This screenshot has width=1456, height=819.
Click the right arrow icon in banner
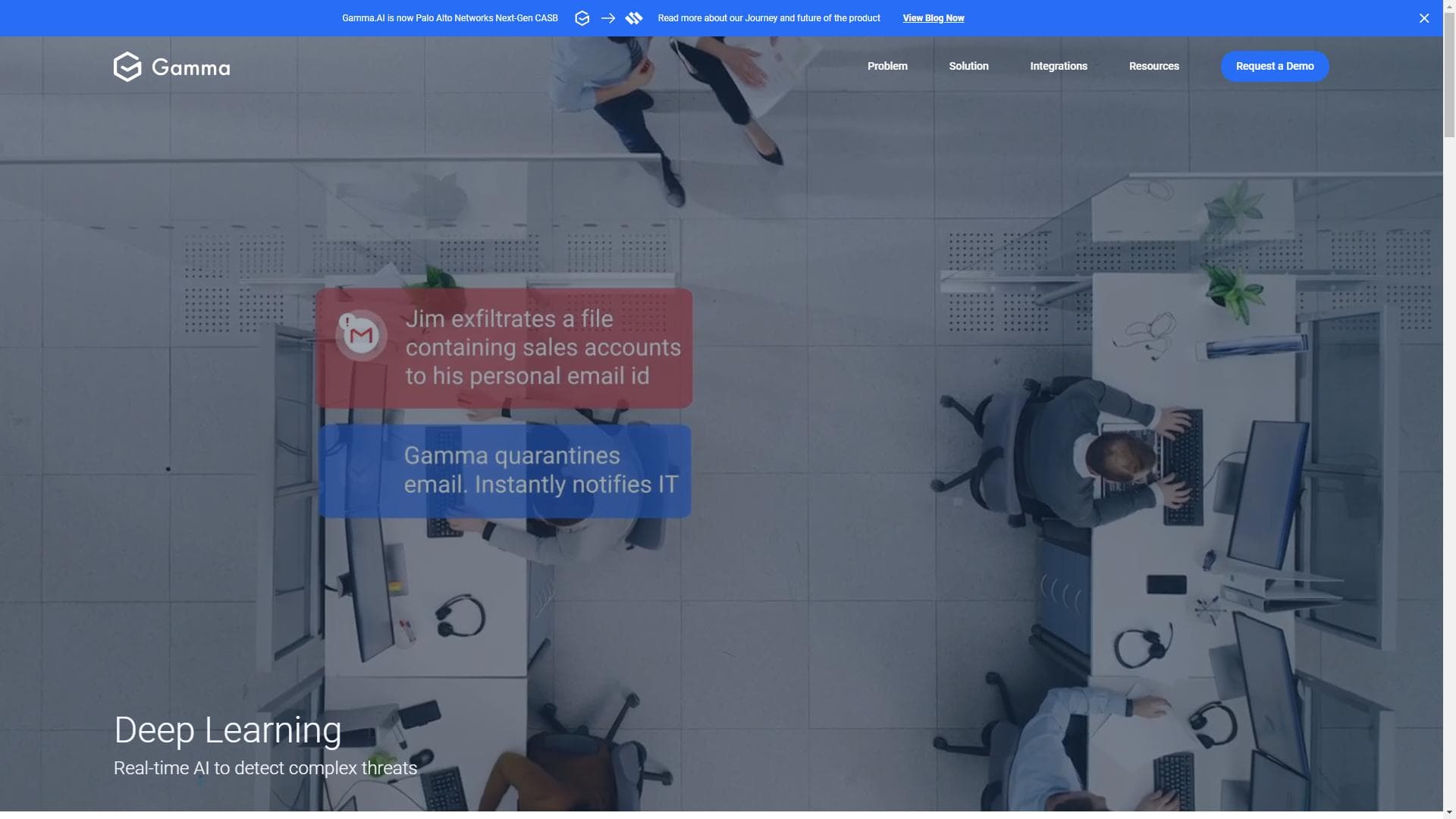pyautogui.click(x=608, y=18)
